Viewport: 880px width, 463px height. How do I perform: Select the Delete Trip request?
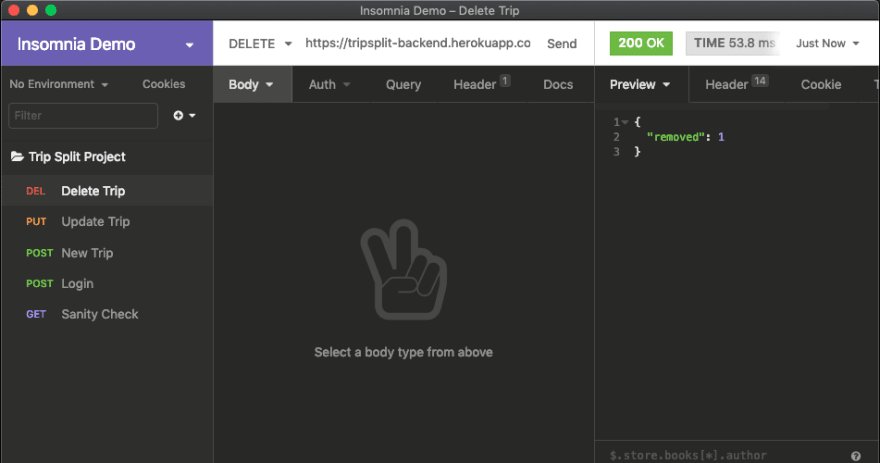pyautogui.click(x=107, y=191)
